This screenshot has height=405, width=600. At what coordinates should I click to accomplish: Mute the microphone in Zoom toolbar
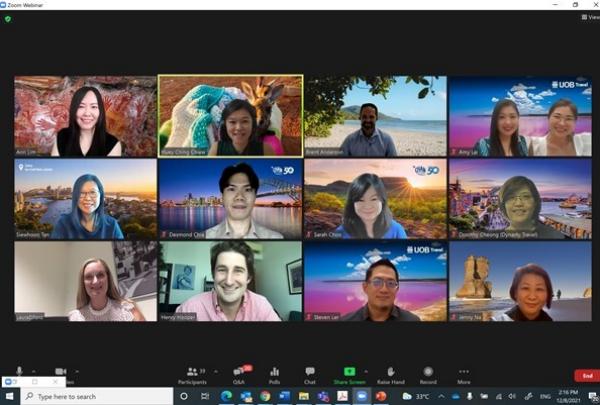tap(19, 371)
